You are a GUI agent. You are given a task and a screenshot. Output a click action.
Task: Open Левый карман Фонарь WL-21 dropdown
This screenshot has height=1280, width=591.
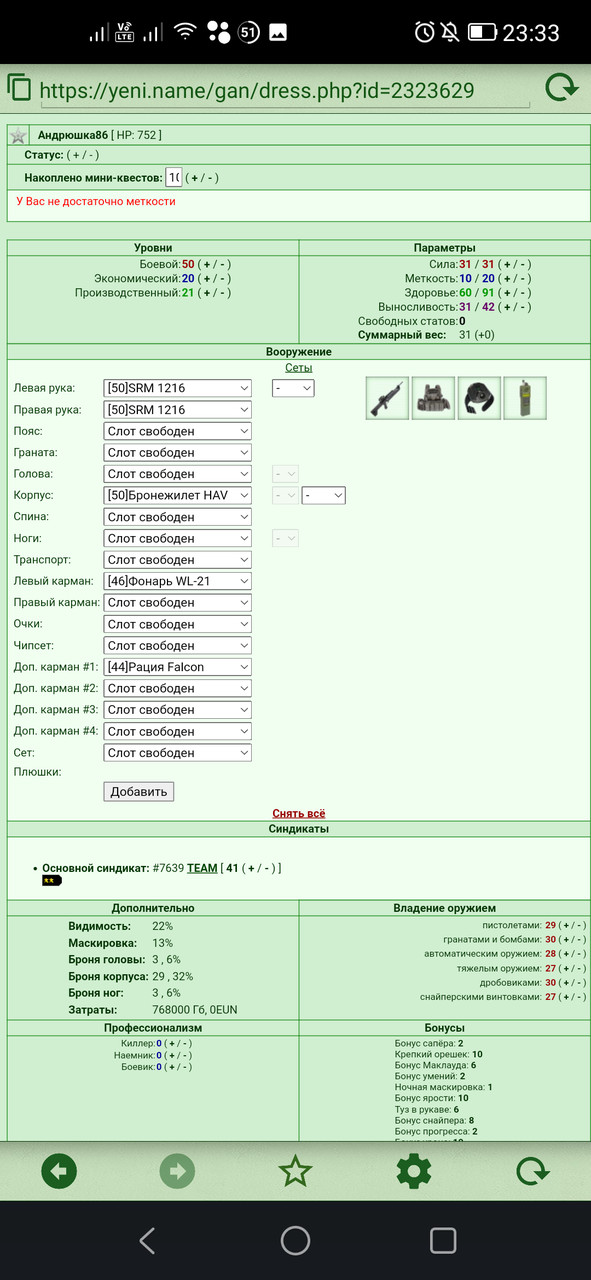click(177, 581)
